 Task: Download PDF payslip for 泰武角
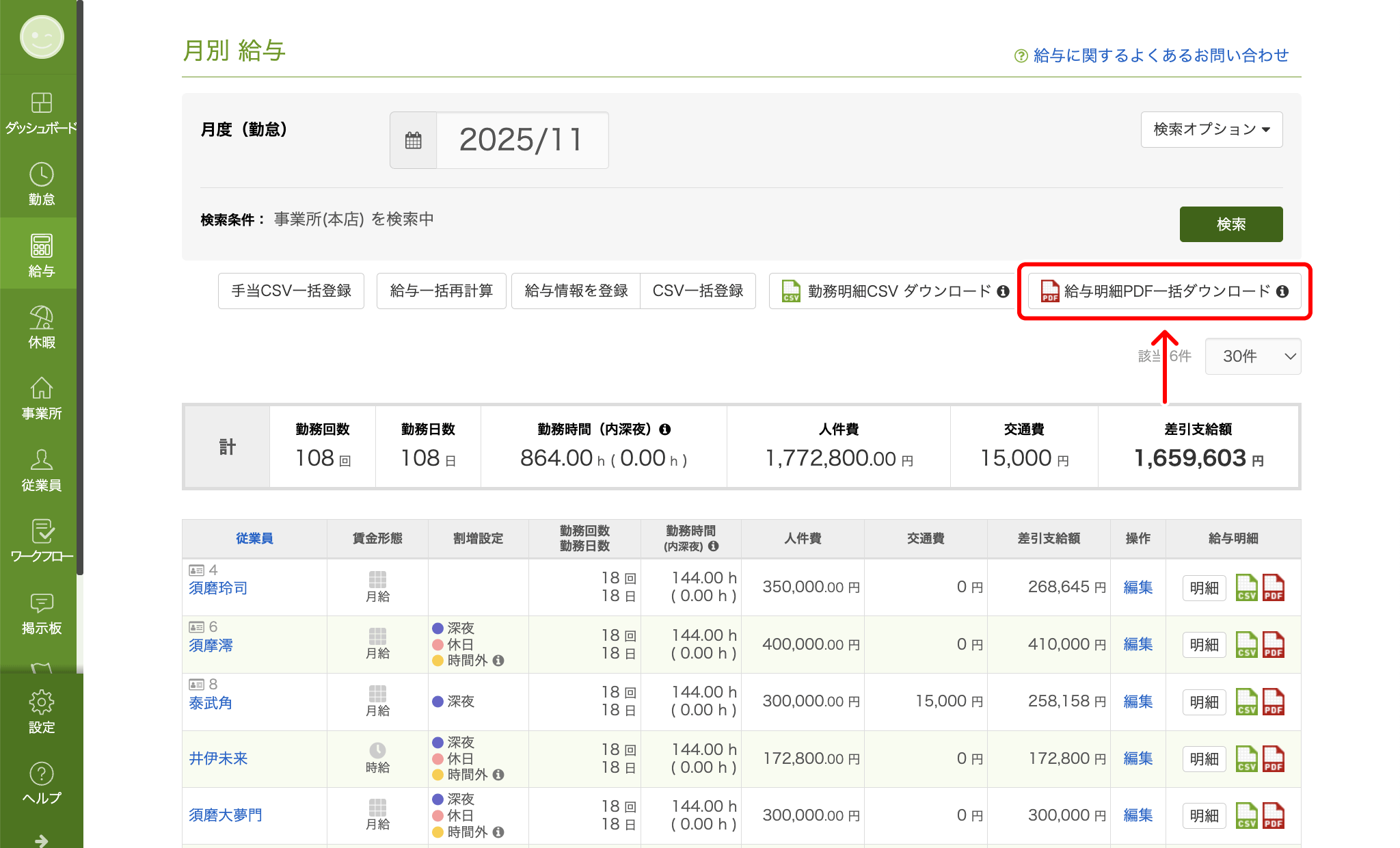tap(1275, 701)
